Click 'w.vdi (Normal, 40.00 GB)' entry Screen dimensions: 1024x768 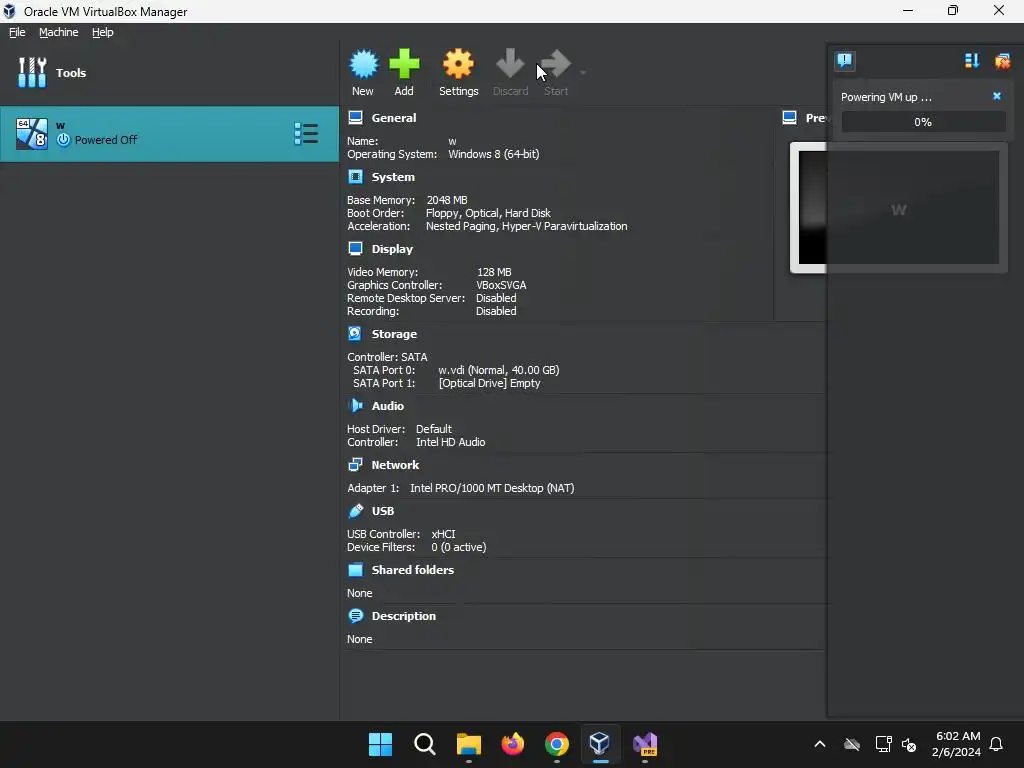[x=499, y=370]
